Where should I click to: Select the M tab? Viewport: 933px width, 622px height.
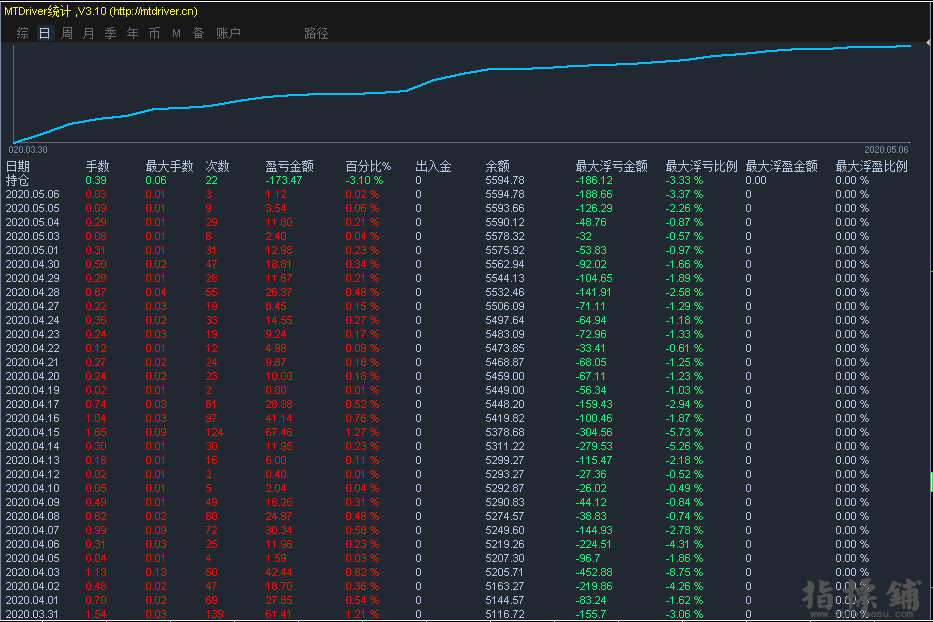[177, 33]
